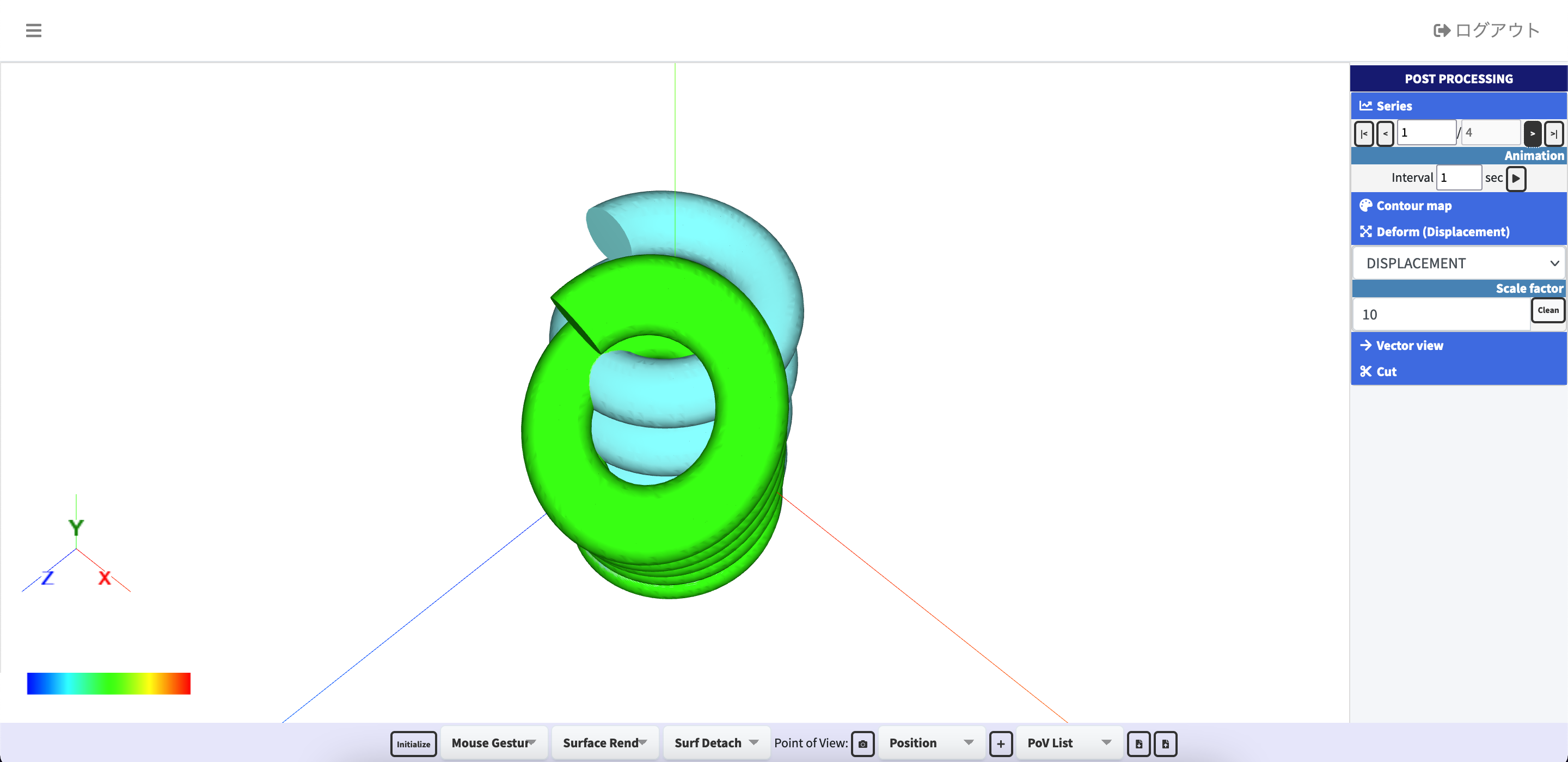The image size is (1568, 762).
Task: Click the file download icon
Action: coord(1138,743)
